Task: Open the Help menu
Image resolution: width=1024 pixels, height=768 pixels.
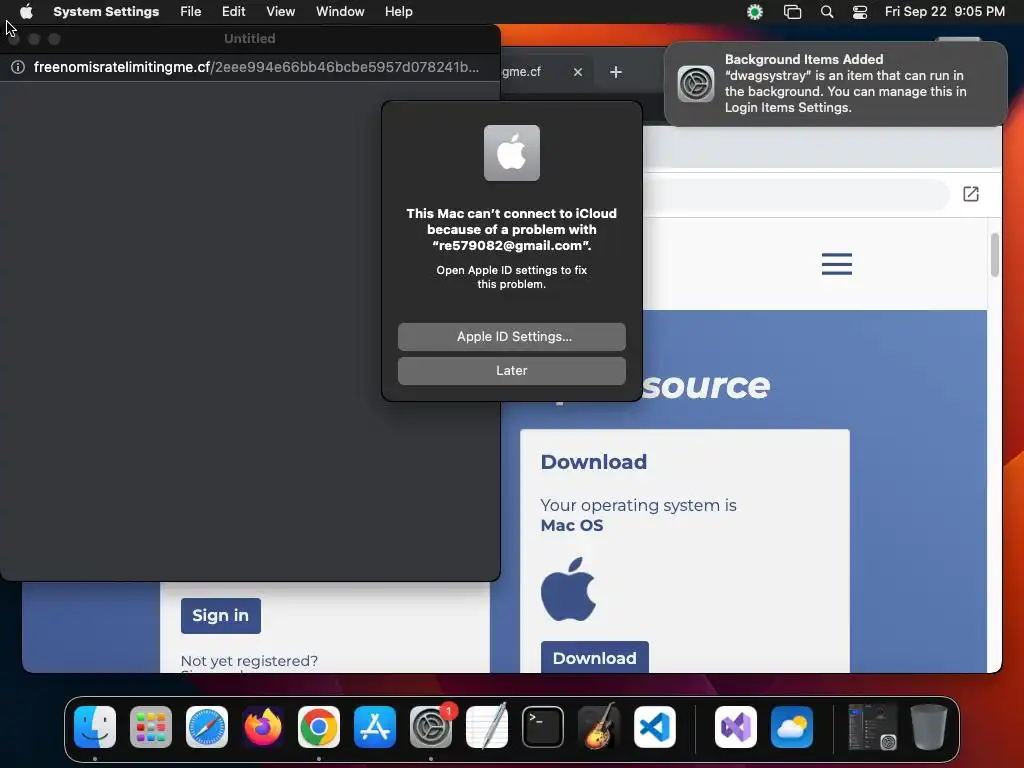Action: (x=398, y=12)
